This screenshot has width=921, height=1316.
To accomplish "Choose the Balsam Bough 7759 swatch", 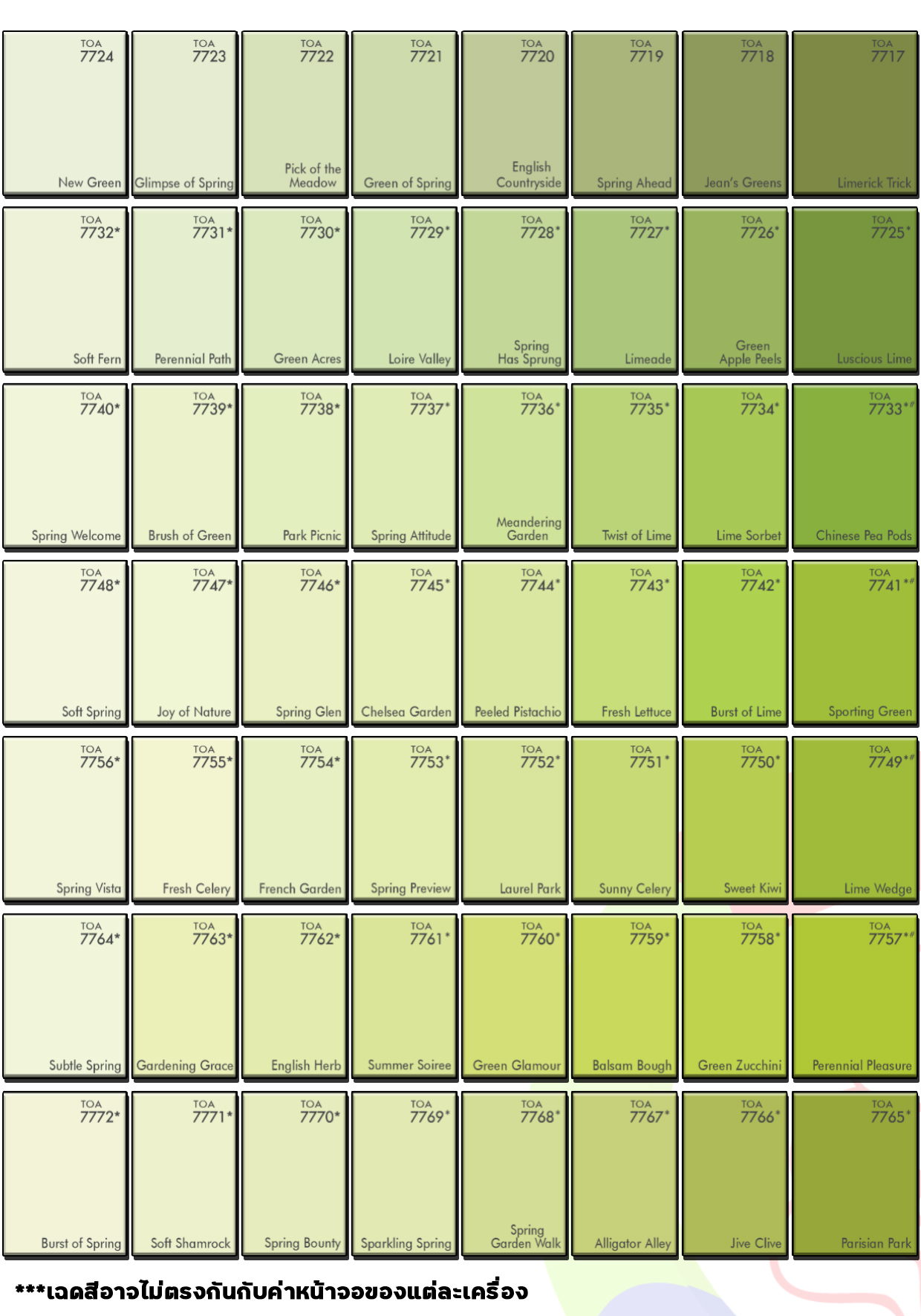I will coord(625,997).
